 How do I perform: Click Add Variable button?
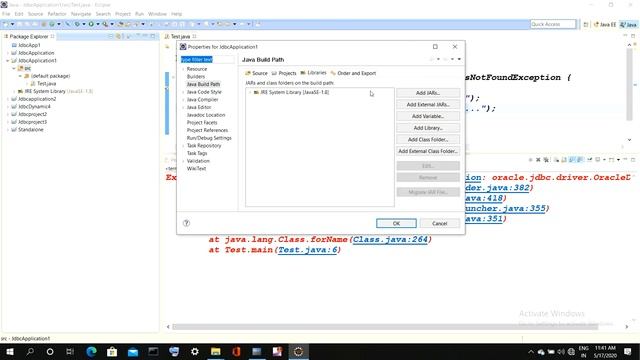tap(428, 116)
